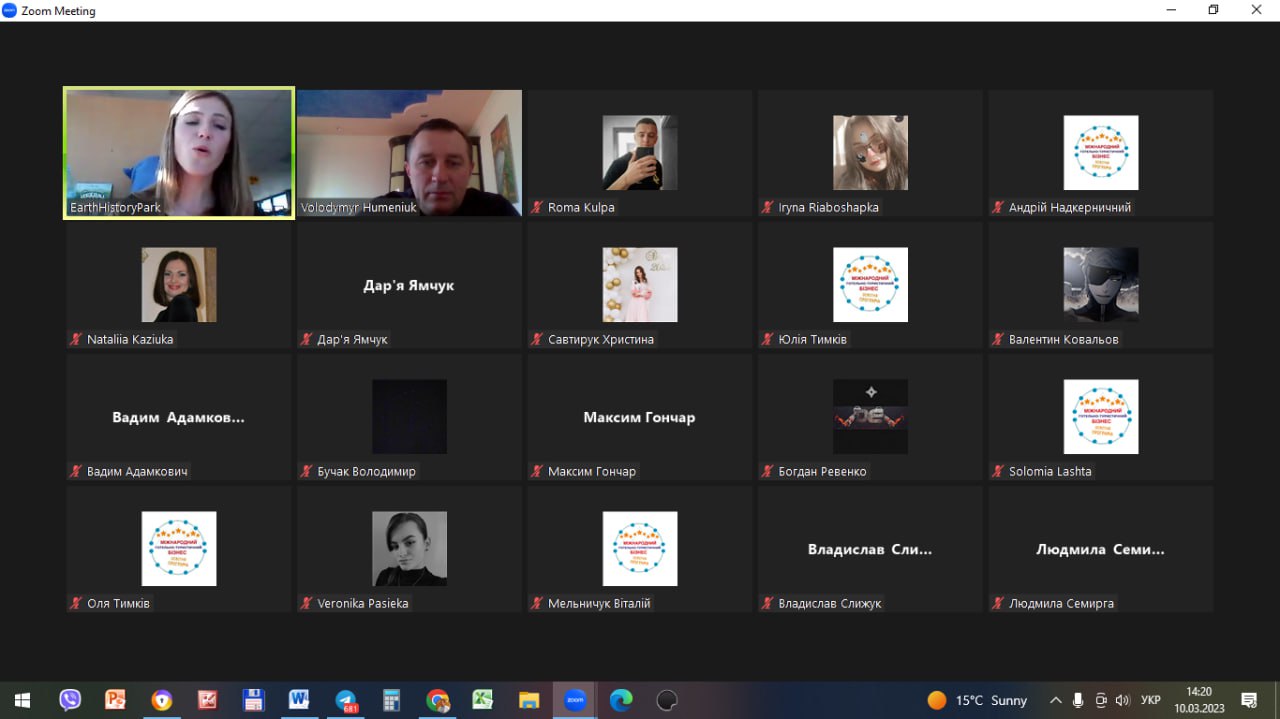The width and height of the screenshot is (1280, 719).
Task: Open the Calculator app in taskbar
Action: tap(391, 700)
